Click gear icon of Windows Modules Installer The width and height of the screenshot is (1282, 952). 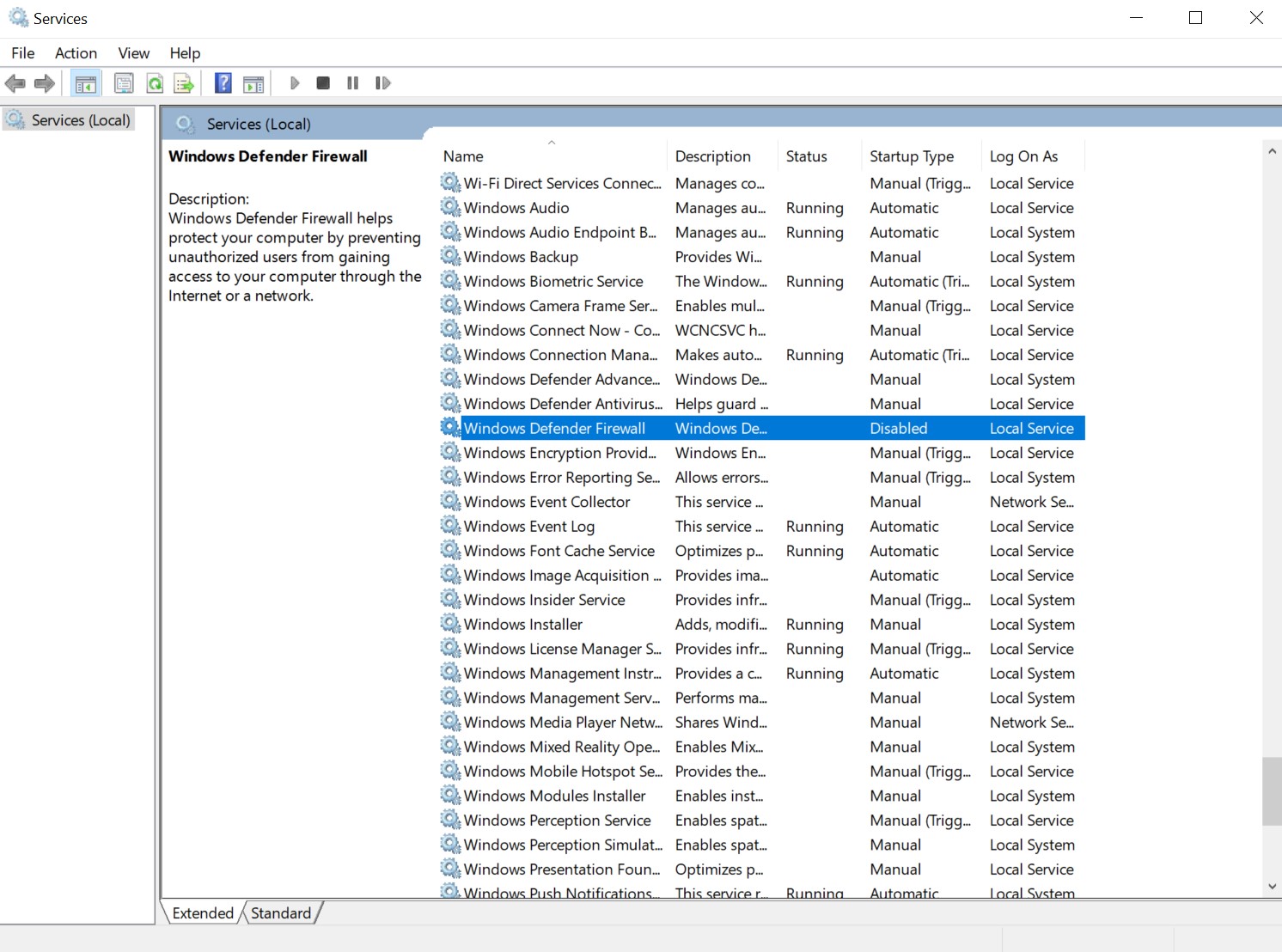coord(450,796)
